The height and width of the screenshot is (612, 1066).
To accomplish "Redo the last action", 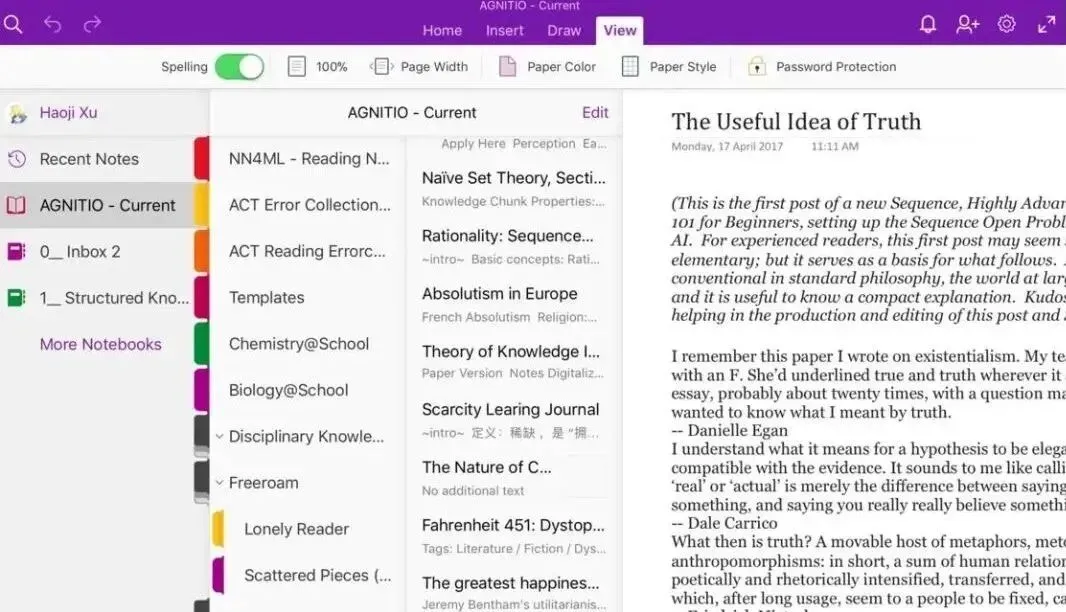I will (x=92, y=24).
